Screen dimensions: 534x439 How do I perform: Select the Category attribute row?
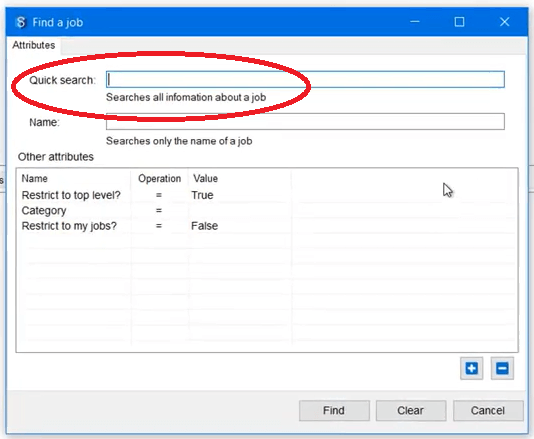pyautogui.click(x=267, y=210)
